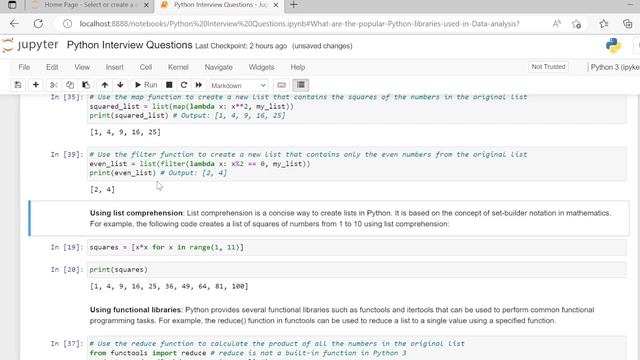Copy selected cells icon
Screen dimensions: 640x360
70,85
